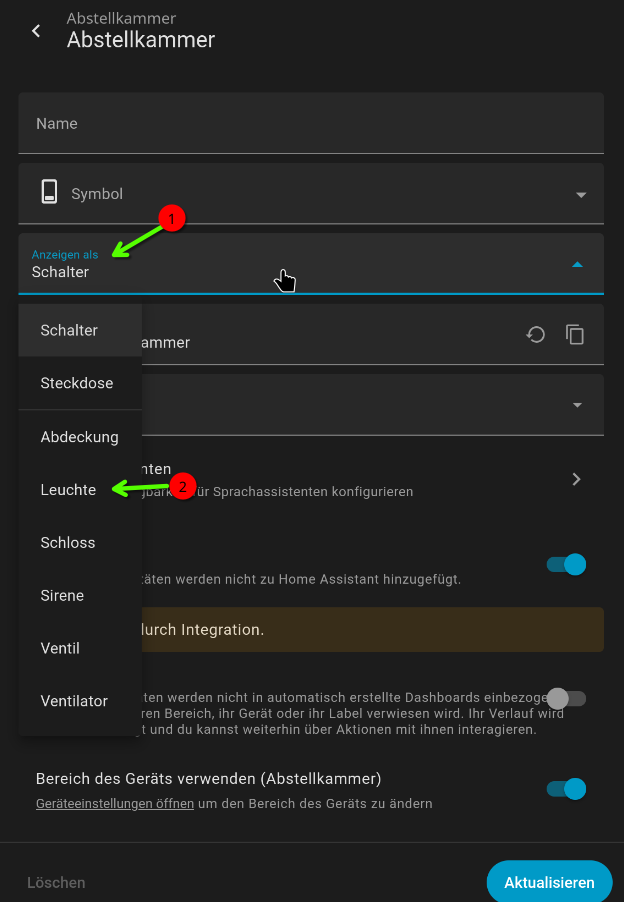
Task: Open the Geräteeinstellungen öffnen link
Action: click(x=115, y=803)
